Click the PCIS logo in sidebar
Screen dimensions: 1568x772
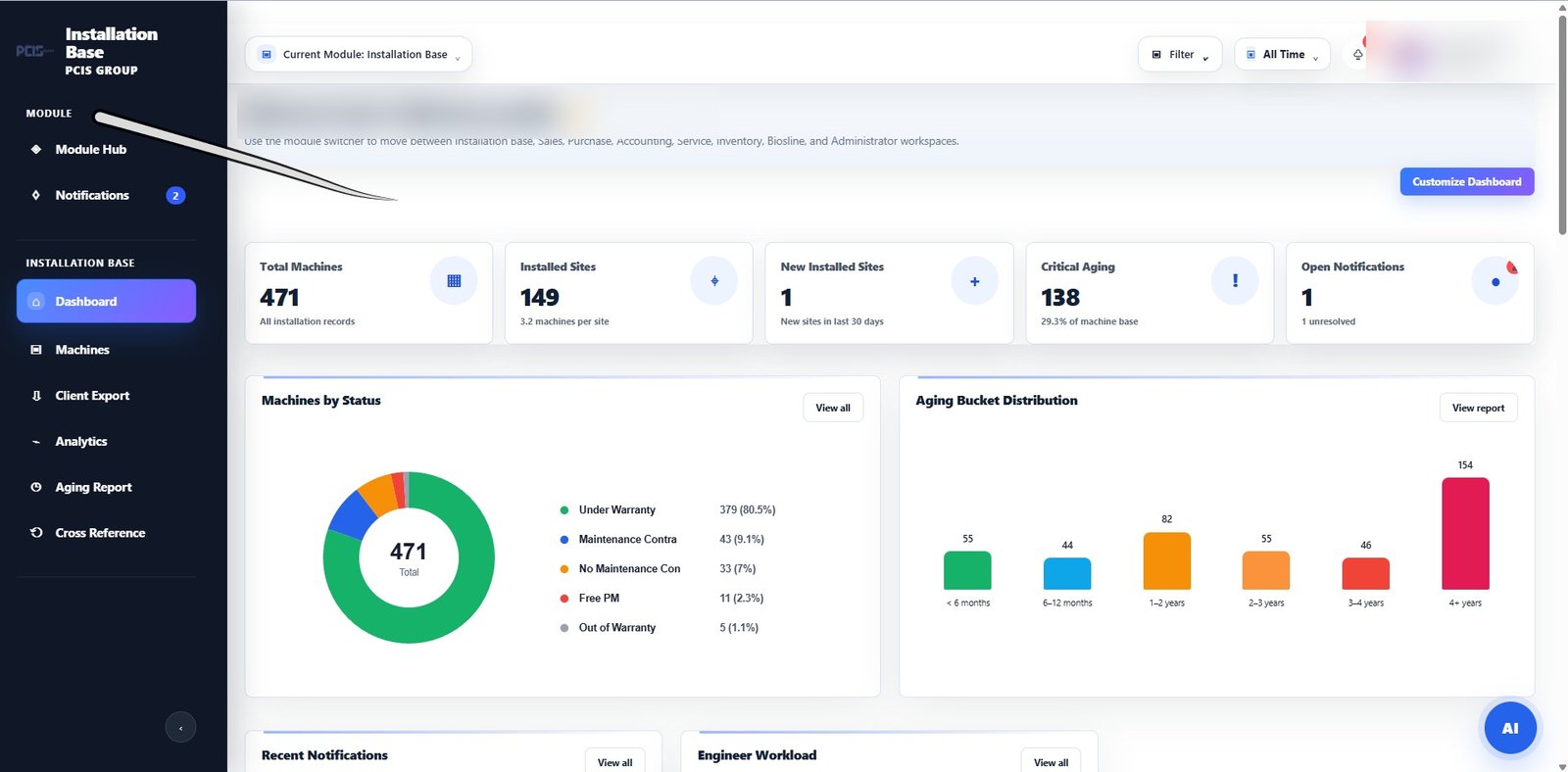click(35, 51)
